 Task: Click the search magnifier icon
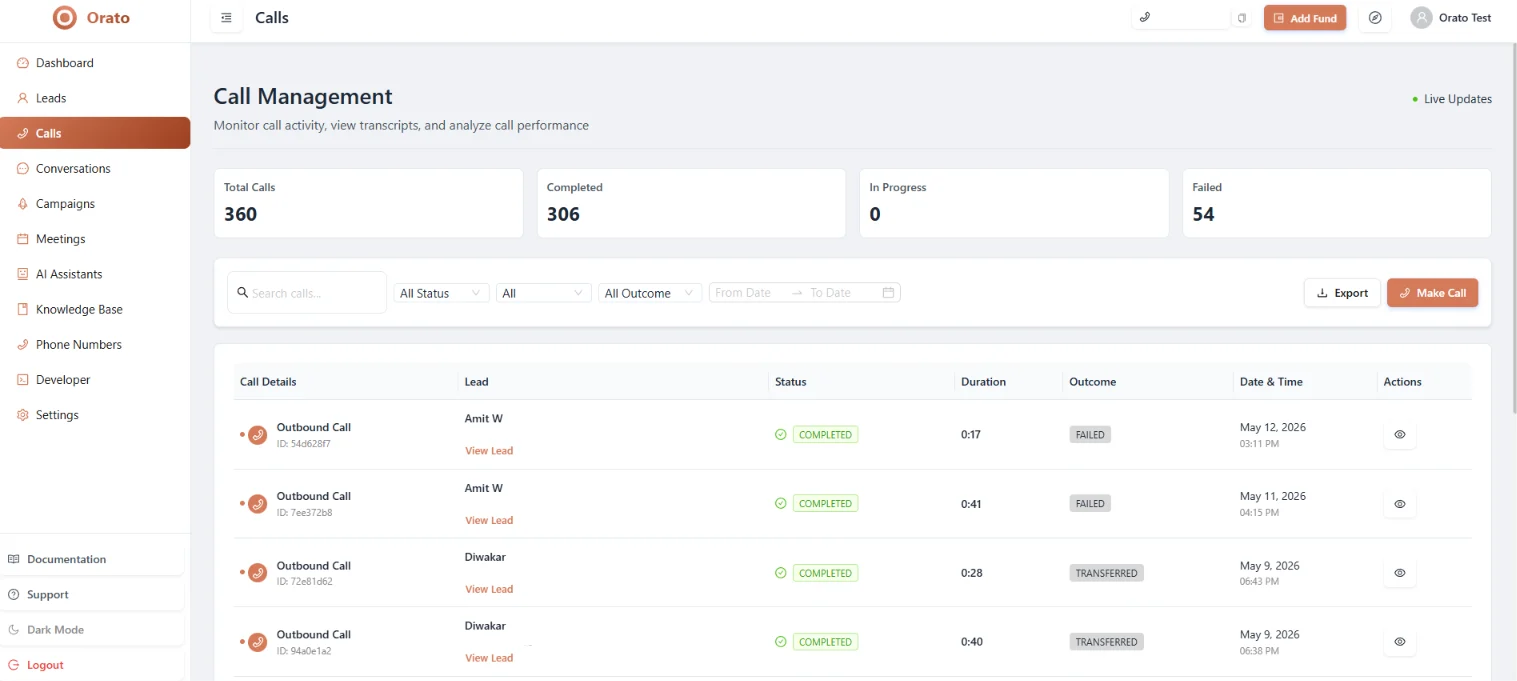pos(243,293)
